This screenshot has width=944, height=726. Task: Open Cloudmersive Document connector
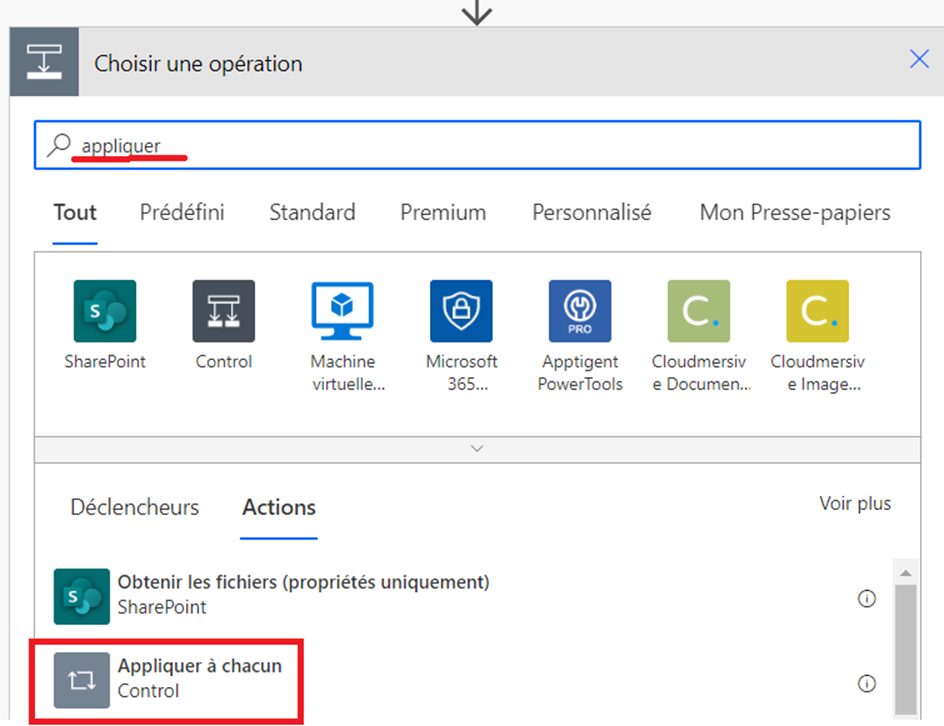[698, 311]
